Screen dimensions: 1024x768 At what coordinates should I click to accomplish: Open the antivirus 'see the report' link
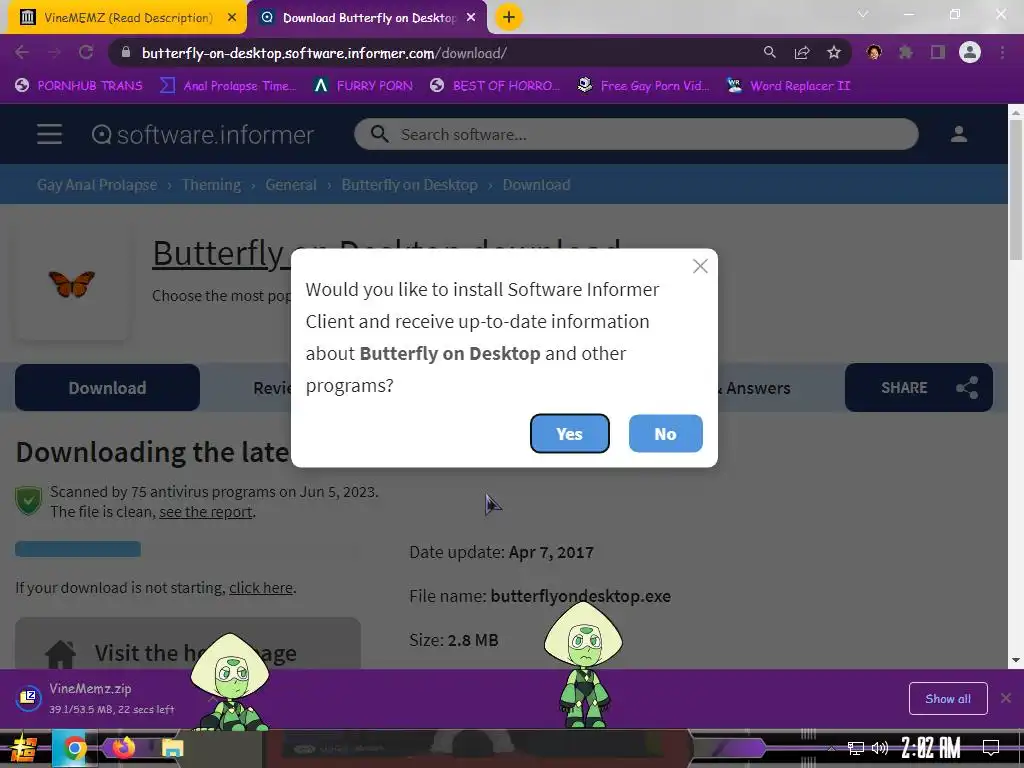click(x=206, y=512)
